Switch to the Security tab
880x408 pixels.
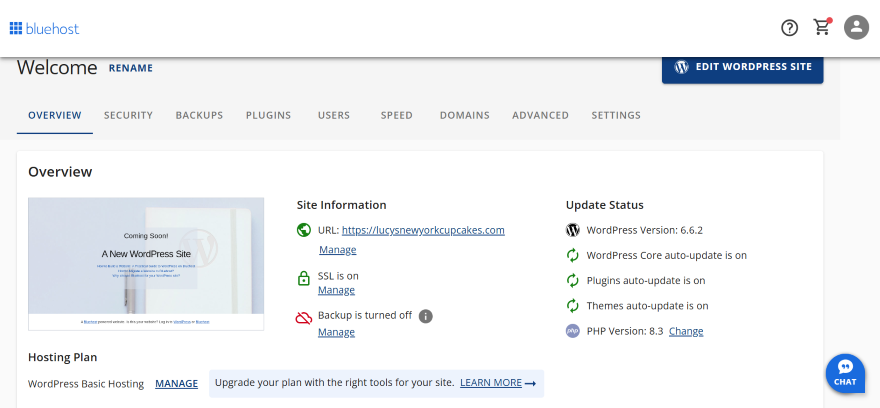coord(129,116)
